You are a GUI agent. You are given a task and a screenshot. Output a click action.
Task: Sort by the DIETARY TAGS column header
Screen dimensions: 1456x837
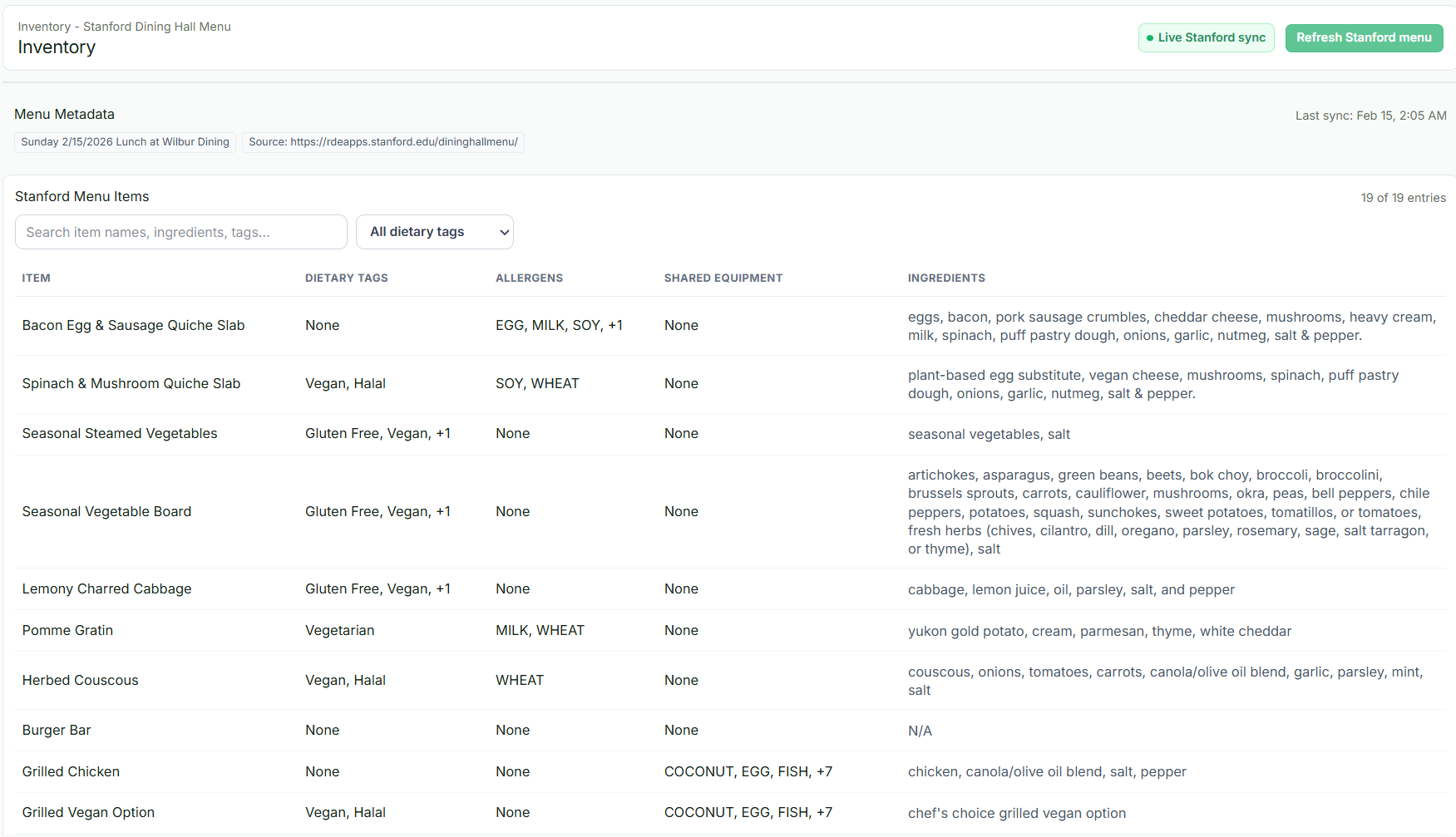pos(347,278)
